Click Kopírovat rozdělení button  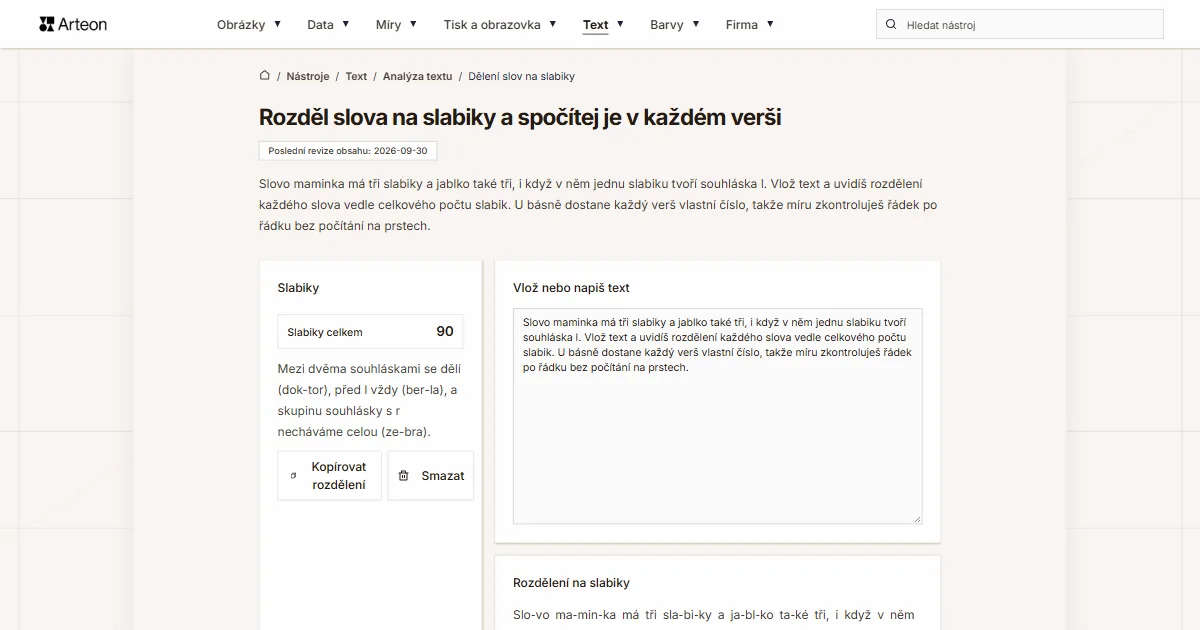[x=330, y=476]
